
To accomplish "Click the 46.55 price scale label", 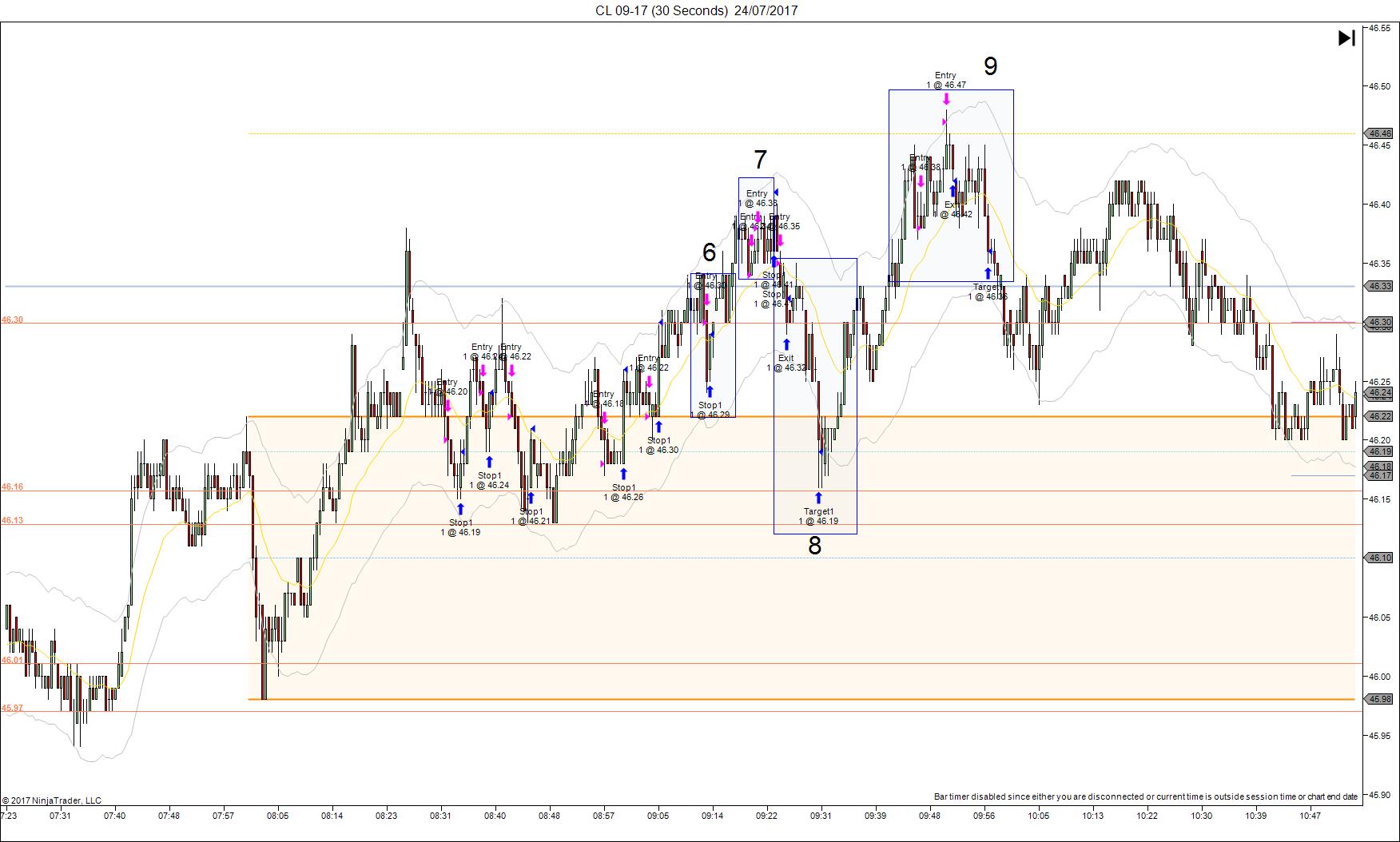I will click(x=1380, y=27).
